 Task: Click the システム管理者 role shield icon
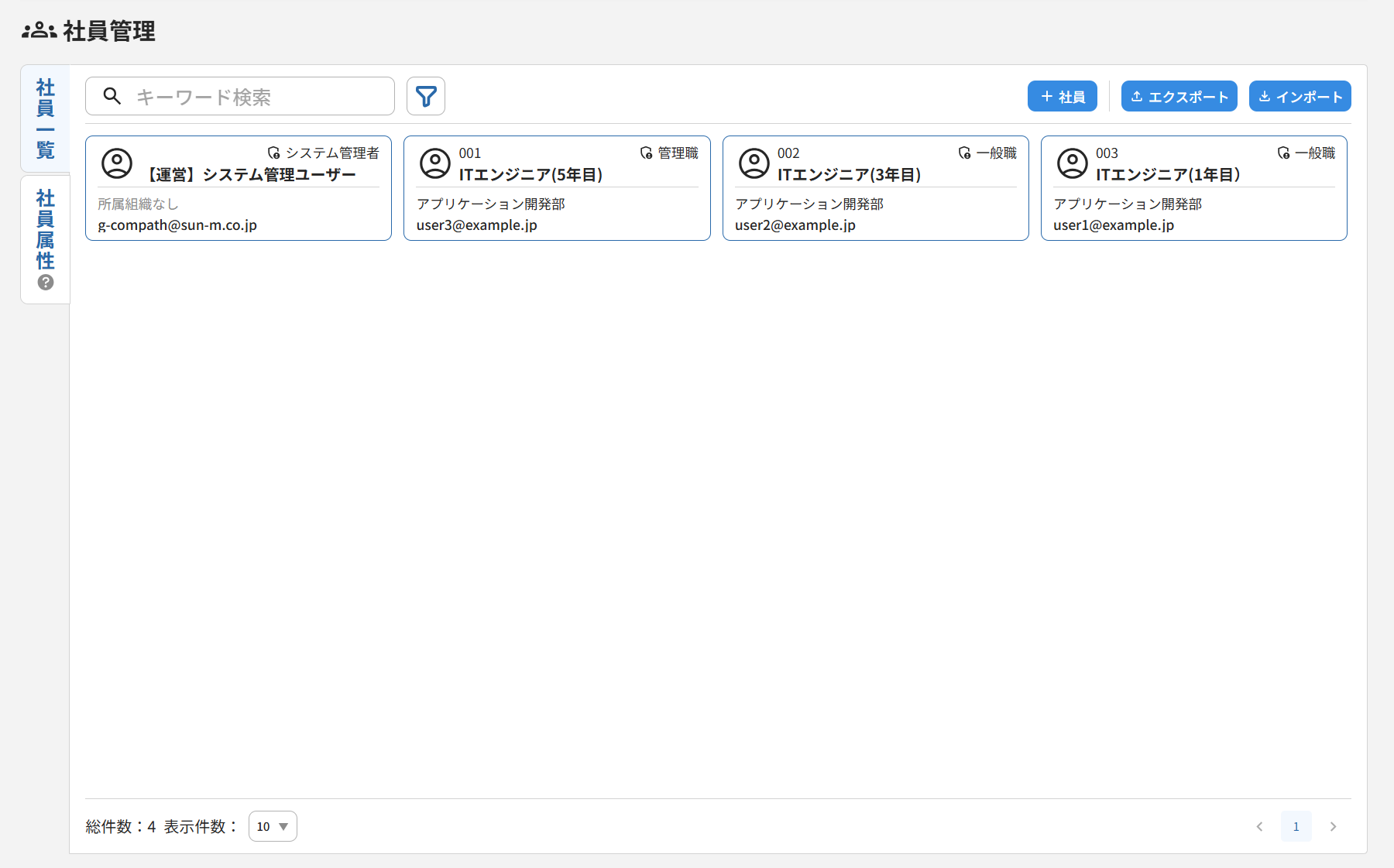point(273,153)
